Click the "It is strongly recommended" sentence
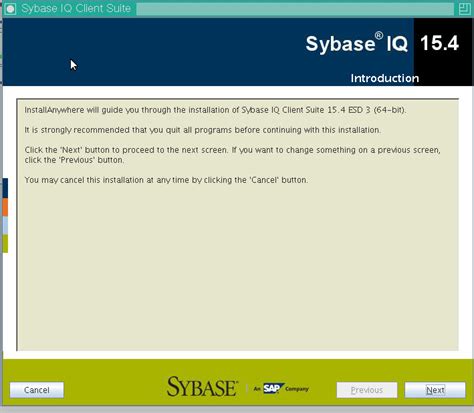The height and width of the screenshot is (413, 474). [x=203, y=130]
